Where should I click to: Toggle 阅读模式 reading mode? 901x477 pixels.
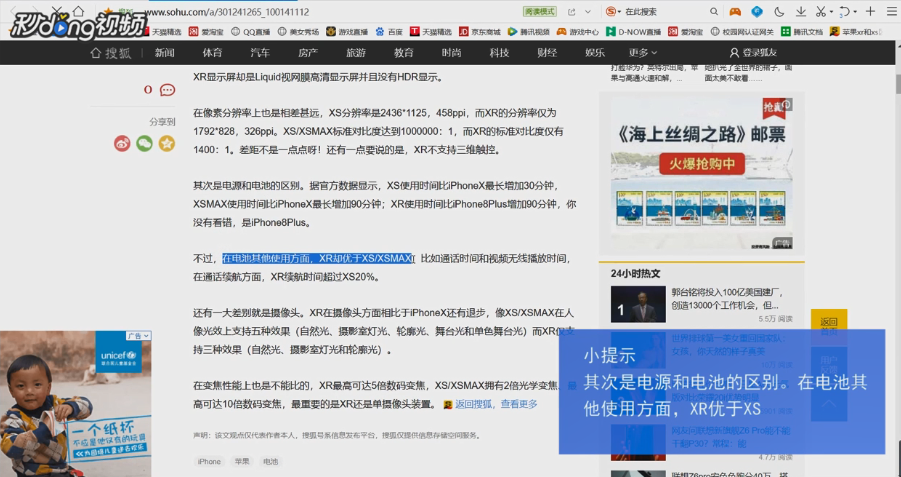(x=540, y=11)
